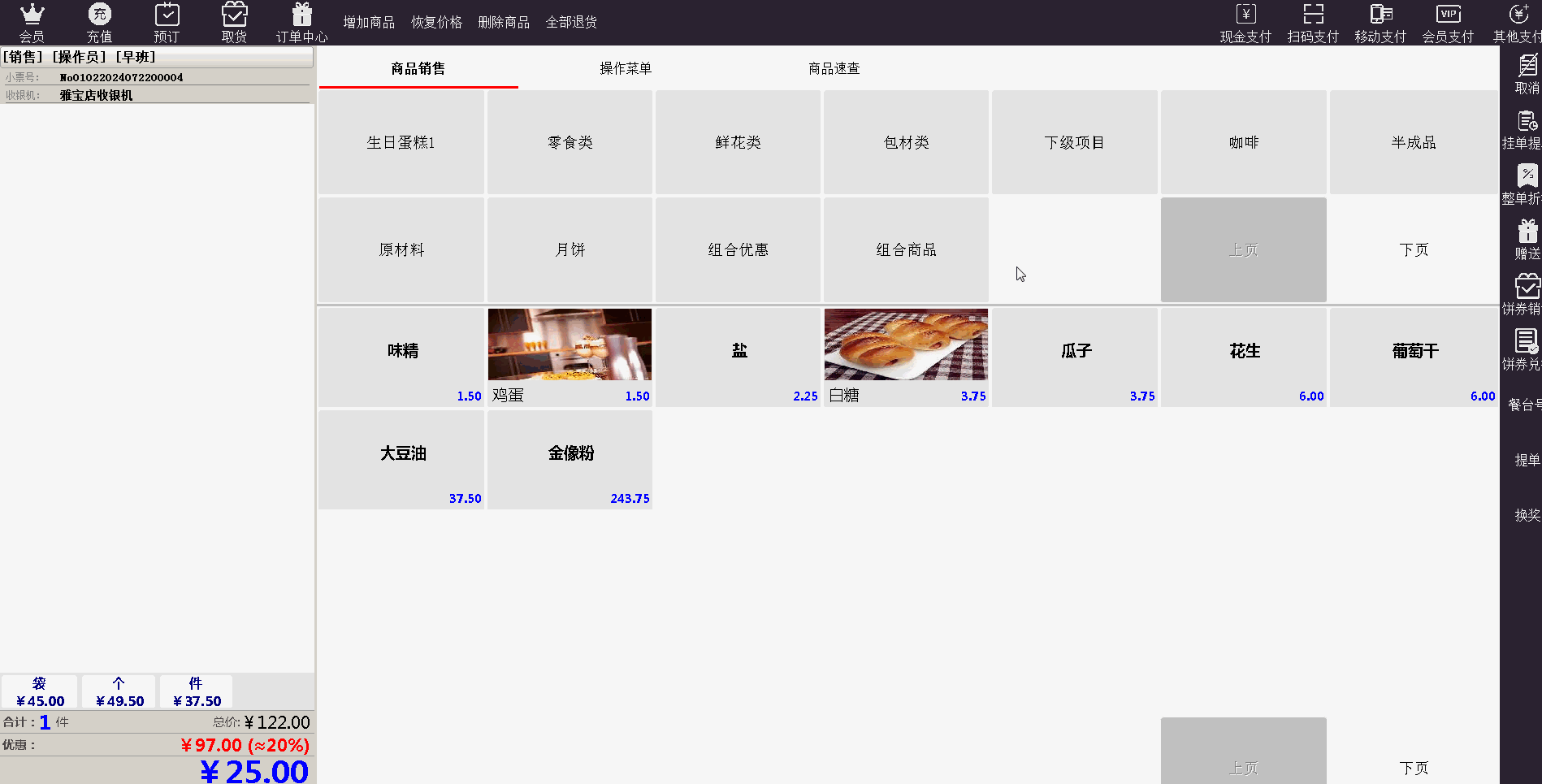The image size is (1542, 784).
Task: Select the 咖啡 category
Action: 1244,142
